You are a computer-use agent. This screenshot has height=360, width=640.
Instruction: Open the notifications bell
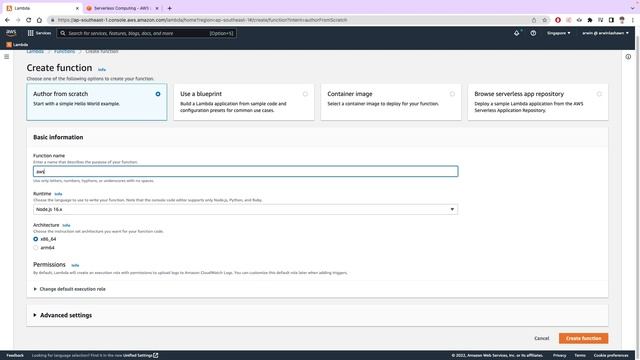[x=517, y=33]
